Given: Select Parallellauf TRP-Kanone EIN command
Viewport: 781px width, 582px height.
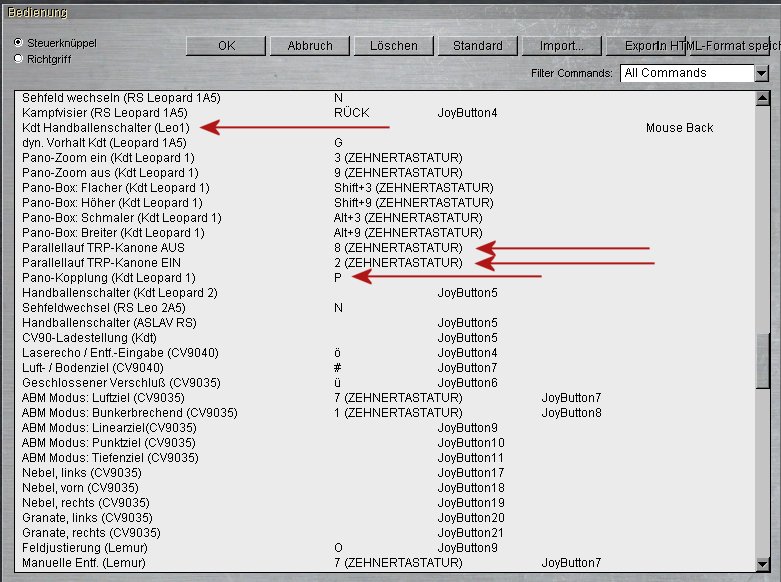Looking at the screenshot, I should (x=102, y=262).
